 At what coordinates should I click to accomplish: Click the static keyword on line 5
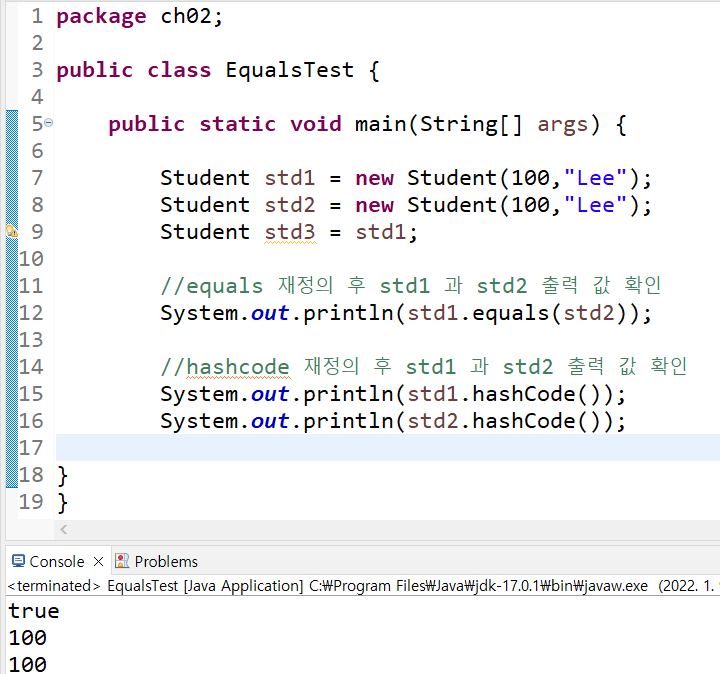pos(238,124)
